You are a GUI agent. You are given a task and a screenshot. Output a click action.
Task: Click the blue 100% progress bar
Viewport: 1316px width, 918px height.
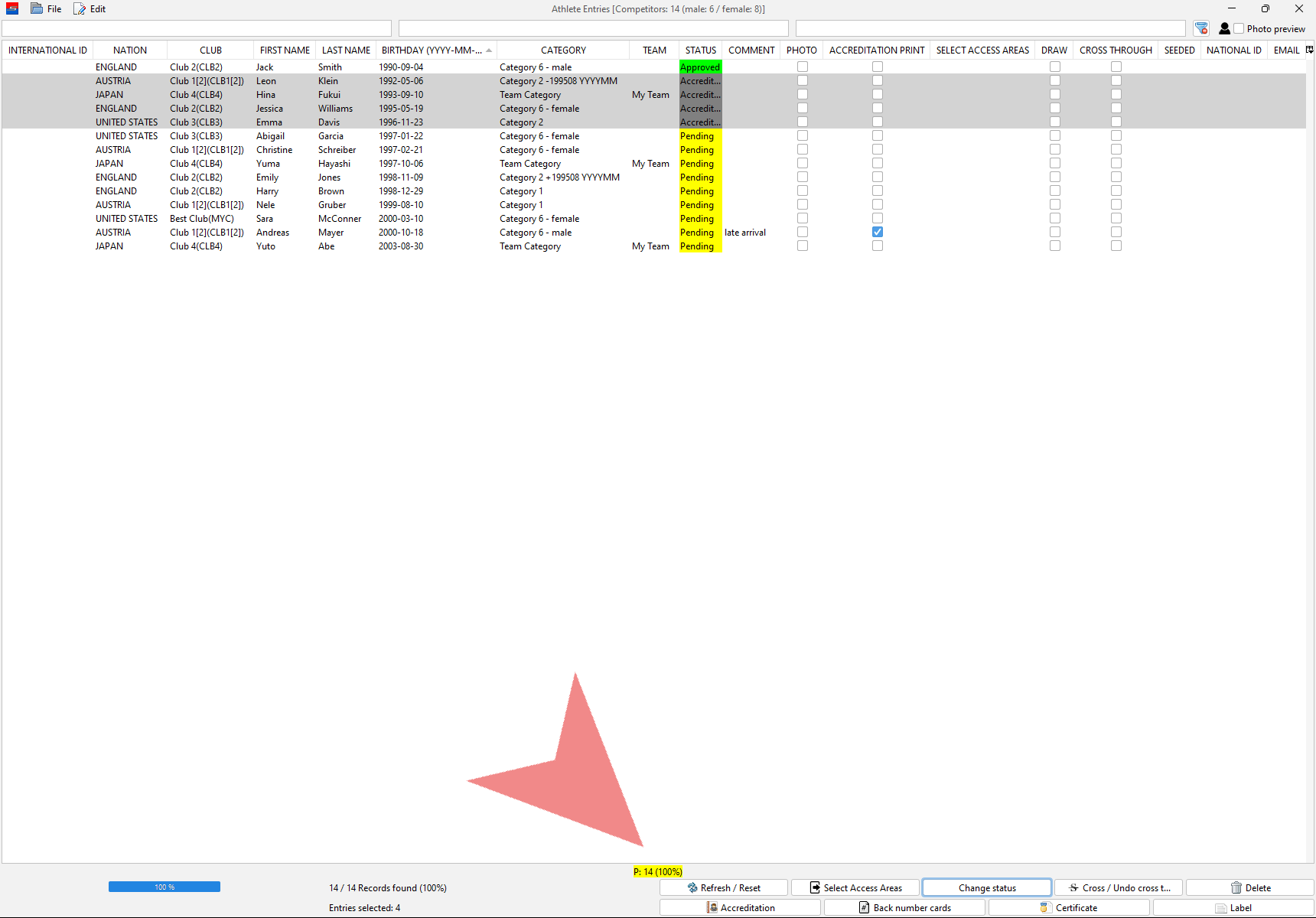pyautogui.click(x=164, y=887)
